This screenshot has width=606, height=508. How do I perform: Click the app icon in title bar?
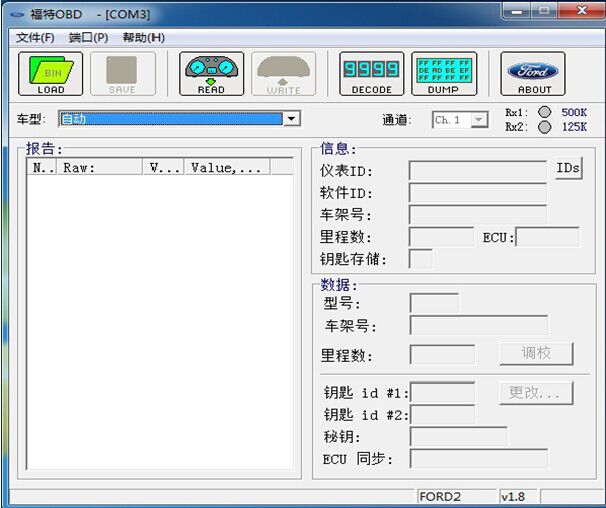(x=17, y=13)
